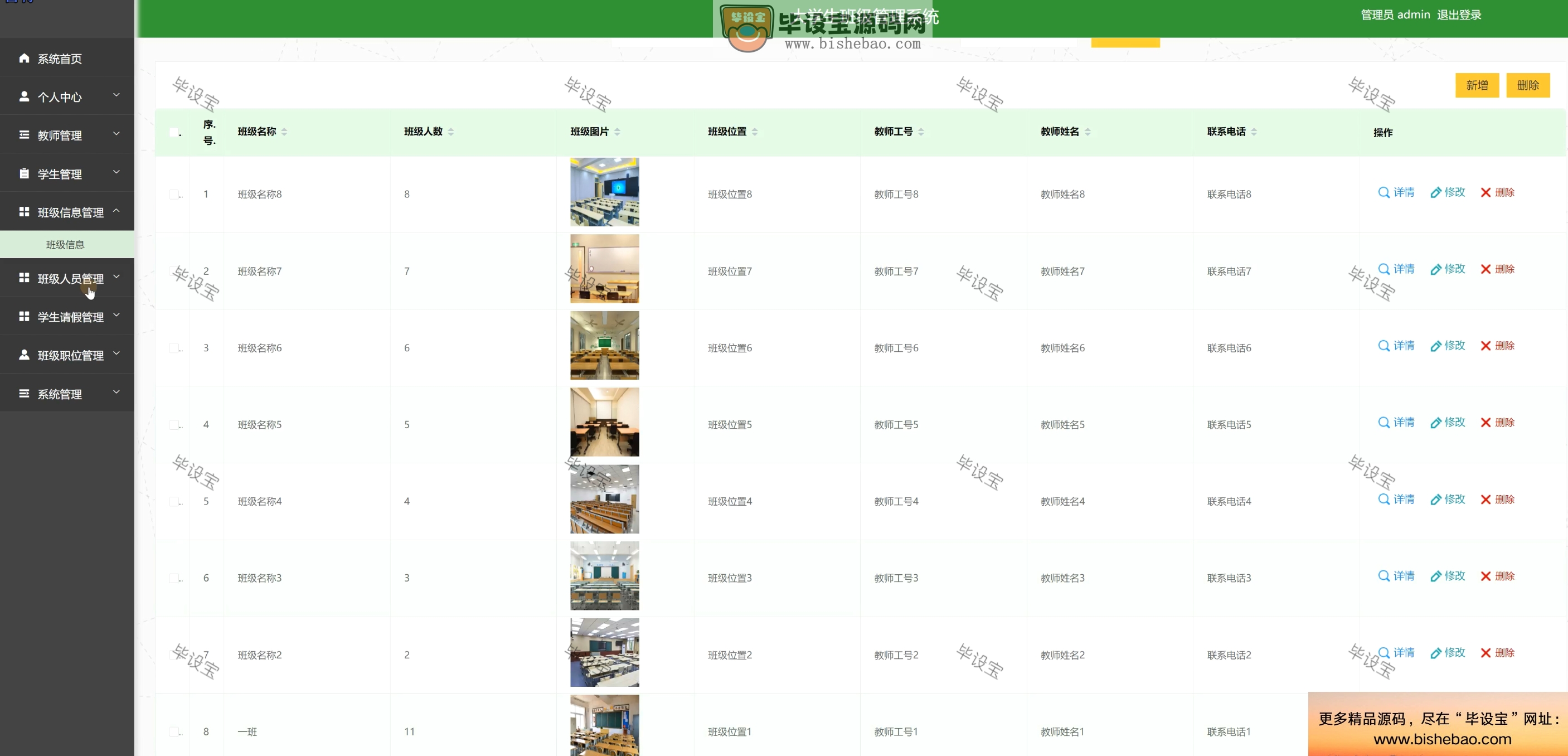The image size is (1568, 756).
Task: Select 班级人员管理 menu label
Action: (71, 278)
